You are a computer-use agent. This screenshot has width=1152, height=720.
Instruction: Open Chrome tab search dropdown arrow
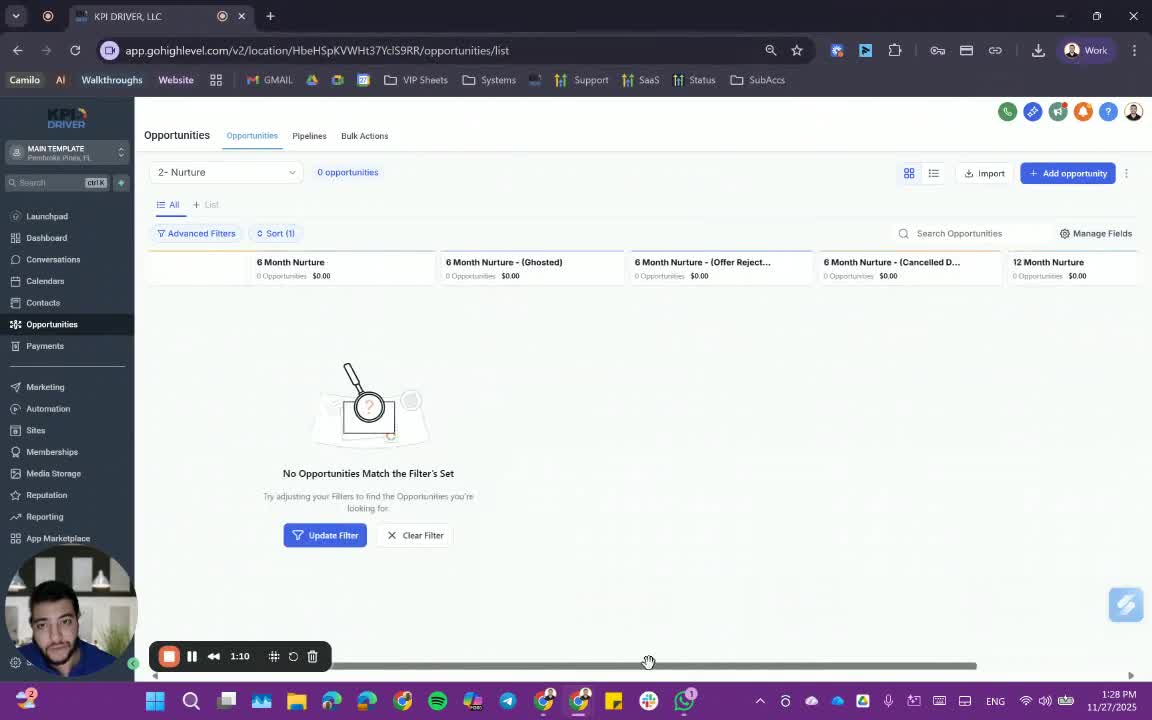coord(15,16)
